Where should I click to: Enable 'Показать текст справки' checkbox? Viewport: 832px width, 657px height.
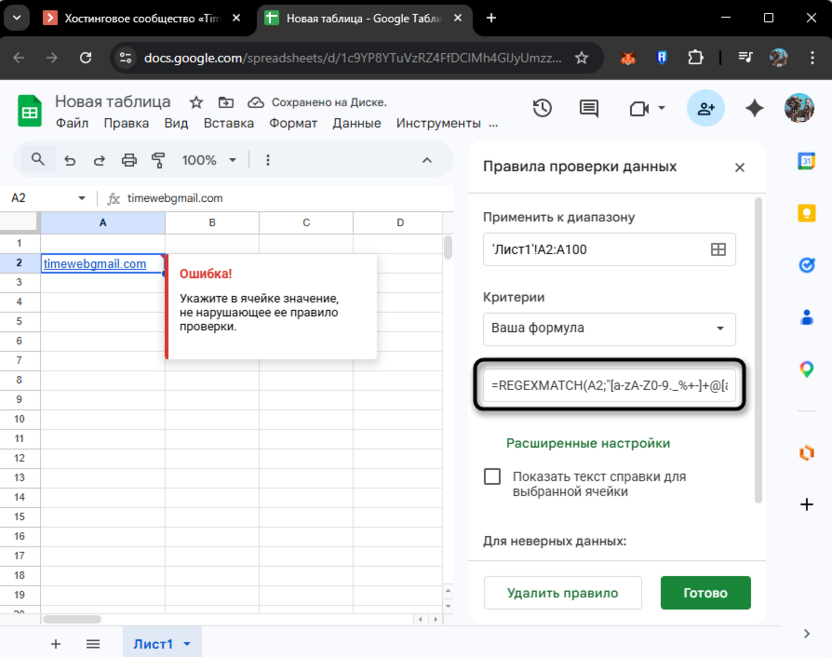point(492,476)
